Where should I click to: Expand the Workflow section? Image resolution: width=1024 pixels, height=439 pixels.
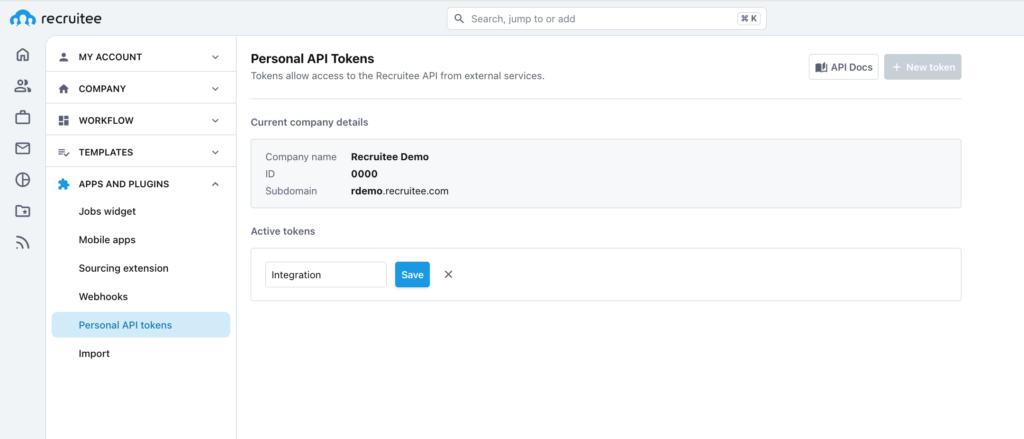click(x=141, y=120)
